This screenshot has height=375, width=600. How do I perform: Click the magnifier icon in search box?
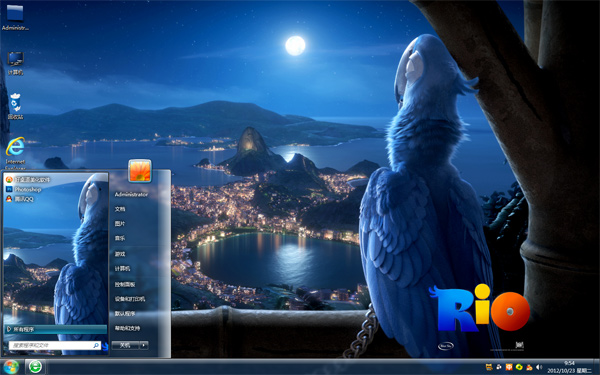(x=96, y=345)
